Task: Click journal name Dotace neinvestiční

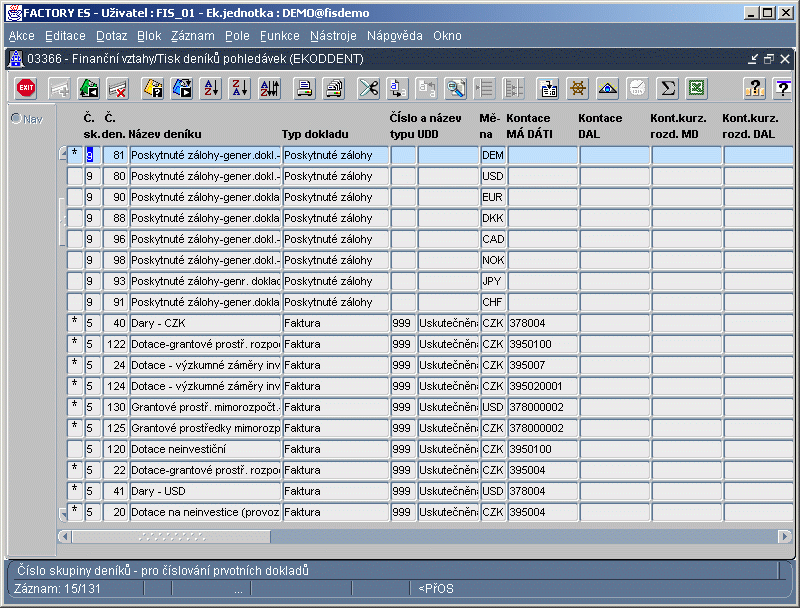Action: (205, 449)
